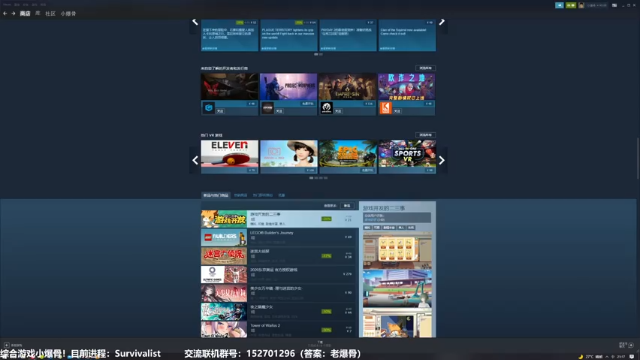Switch to Big Picture mode icon
The width and height of the screenshot is (640, 360).
tap(614, 5)
